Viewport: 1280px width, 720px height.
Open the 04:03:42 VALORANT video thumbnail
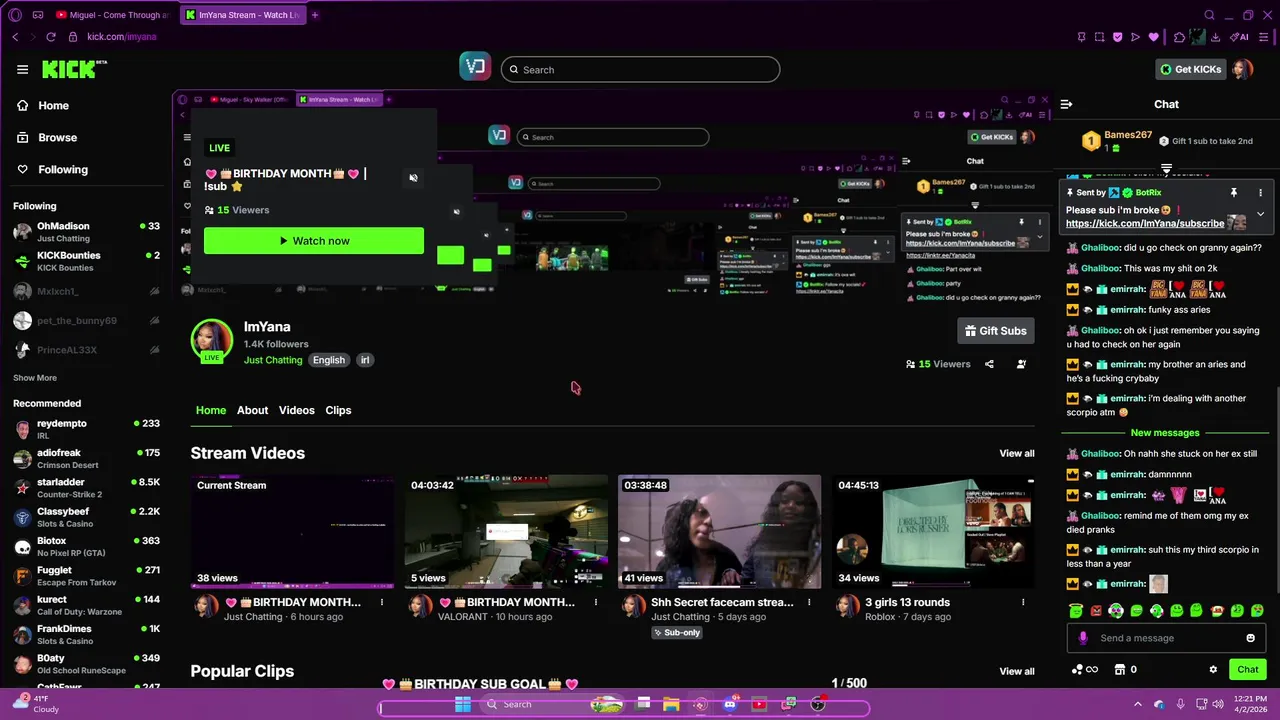click(506, 532)
